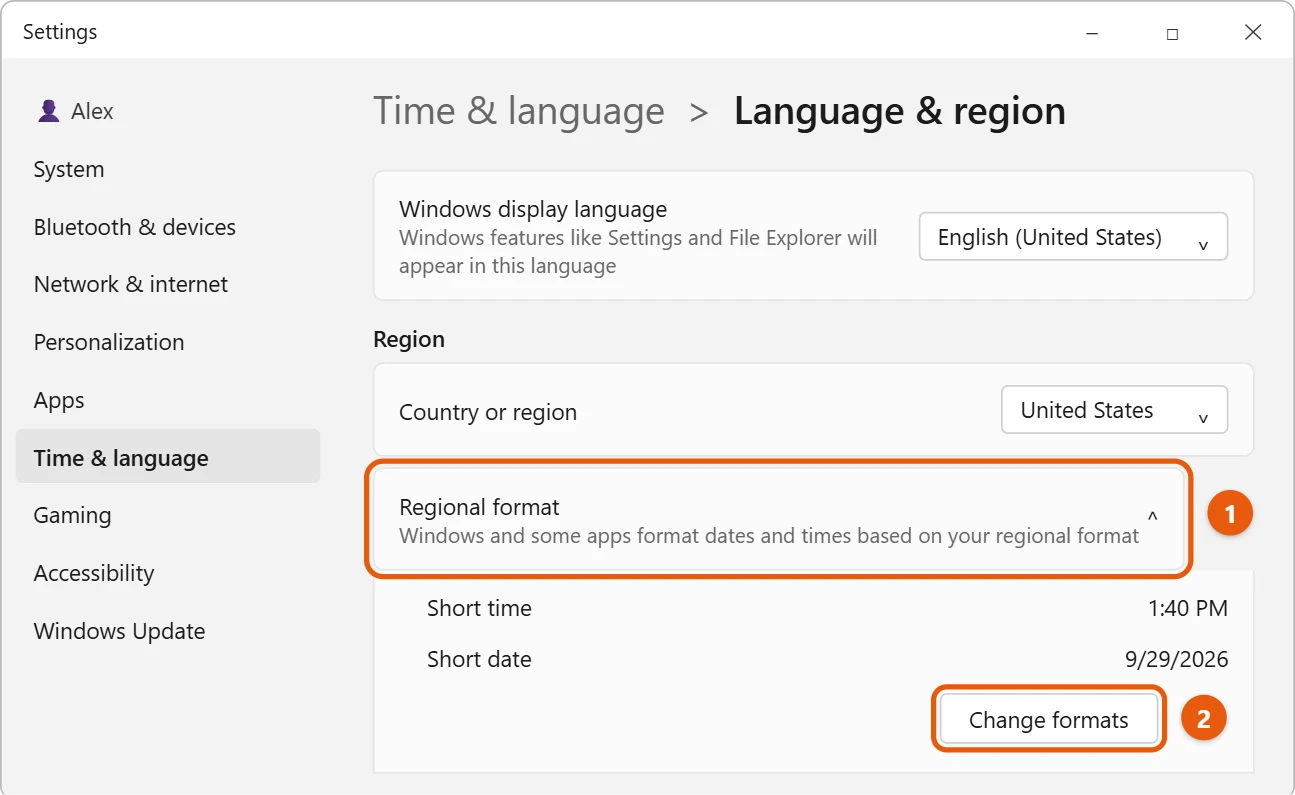Click the Short date value 9/29/2026

(1177, 659)
